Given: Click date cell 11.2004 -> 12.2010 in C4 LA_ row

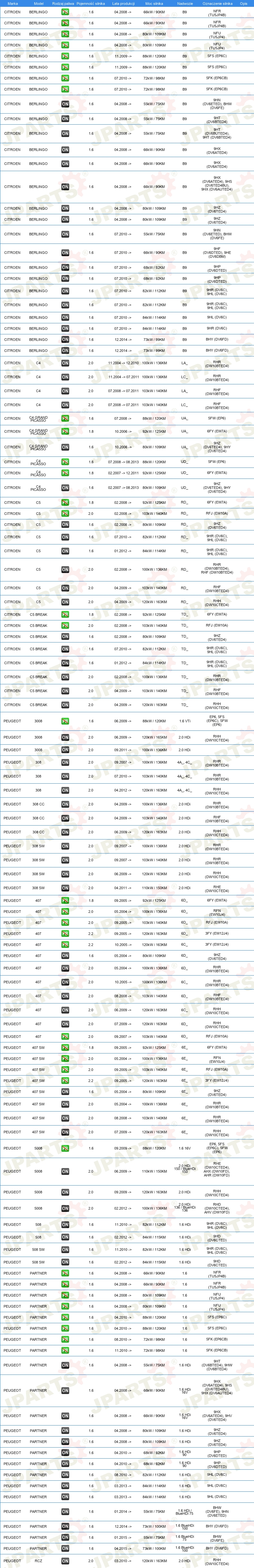Looking at the screenshot, I should tap(124, 363).
